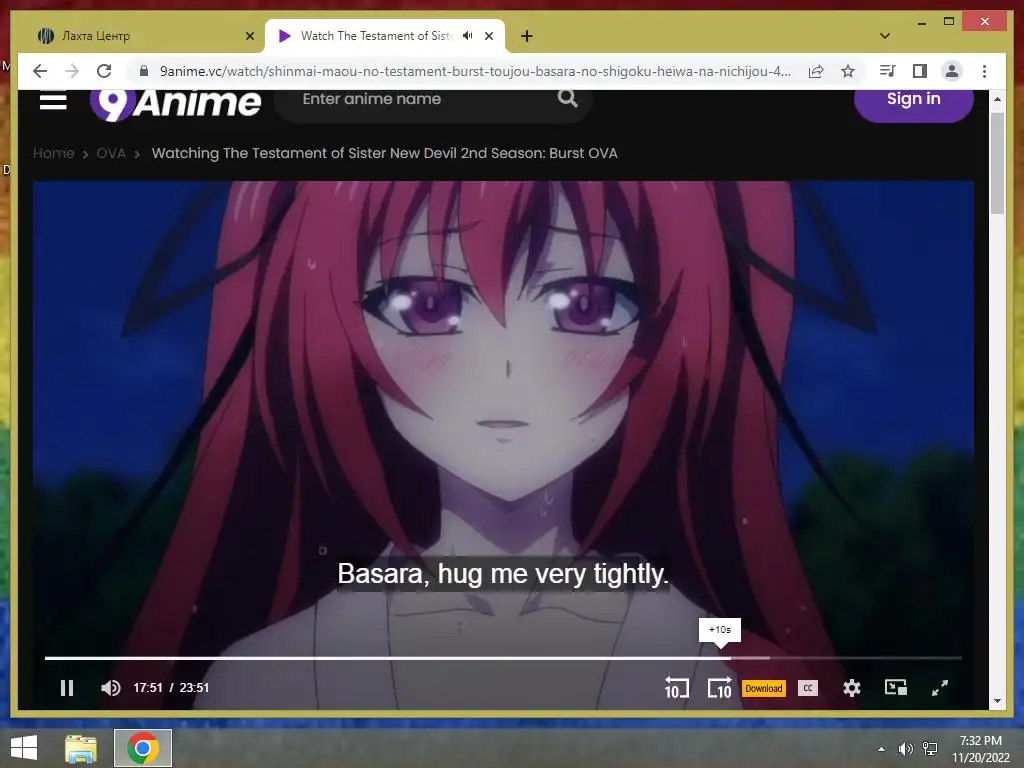Open video player settings gear
The image size is (1024, 768).
click(852, 688)
